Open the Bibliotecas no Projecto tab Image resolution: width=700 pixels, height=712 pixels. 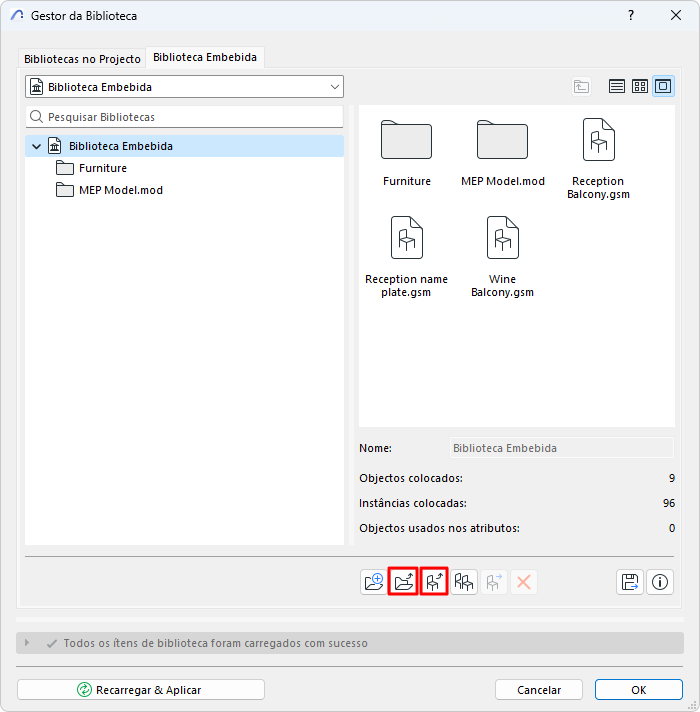(82, 59)
